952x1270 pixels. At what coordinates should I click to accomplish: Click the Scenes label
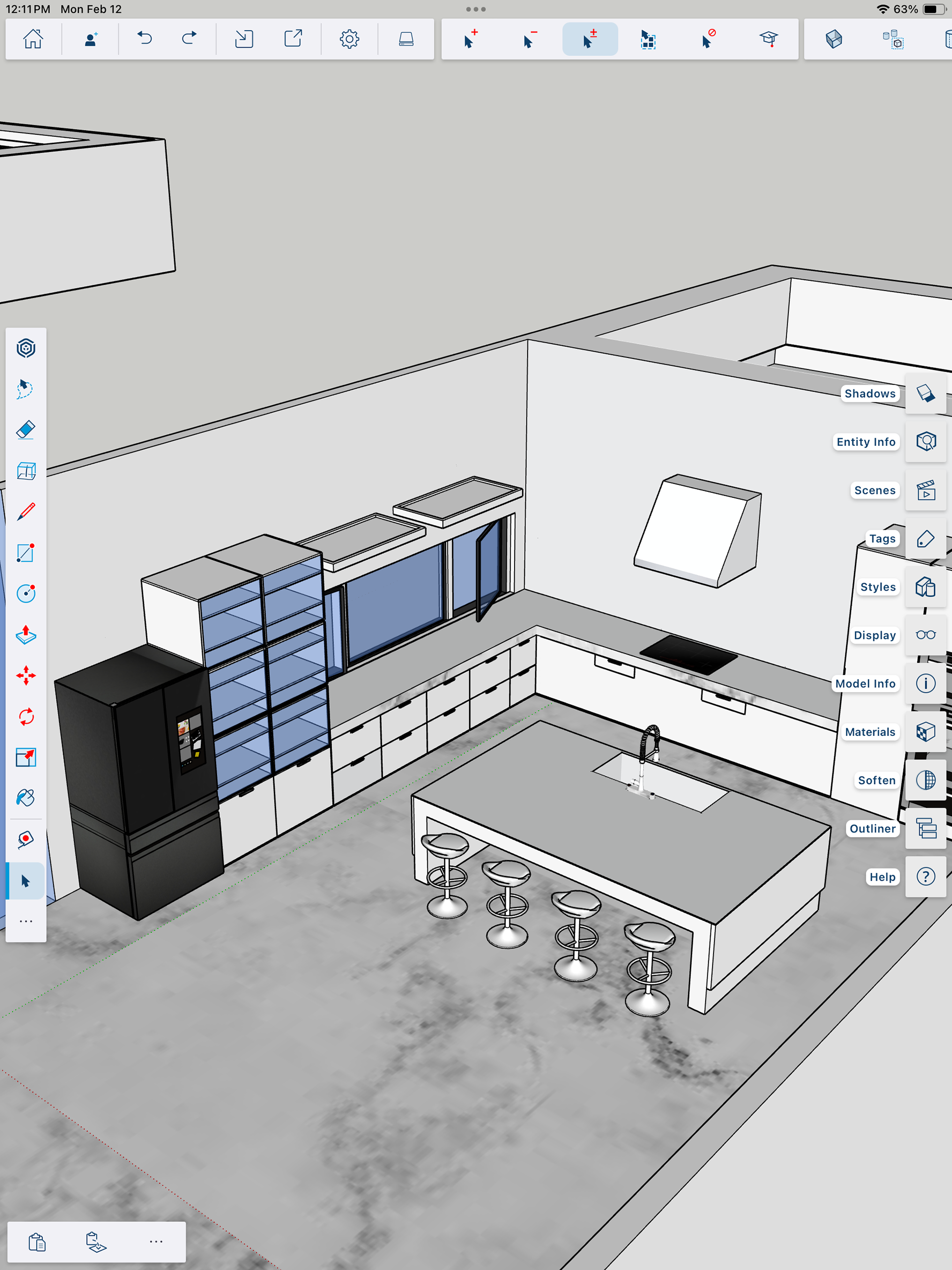tap(875, 490)
